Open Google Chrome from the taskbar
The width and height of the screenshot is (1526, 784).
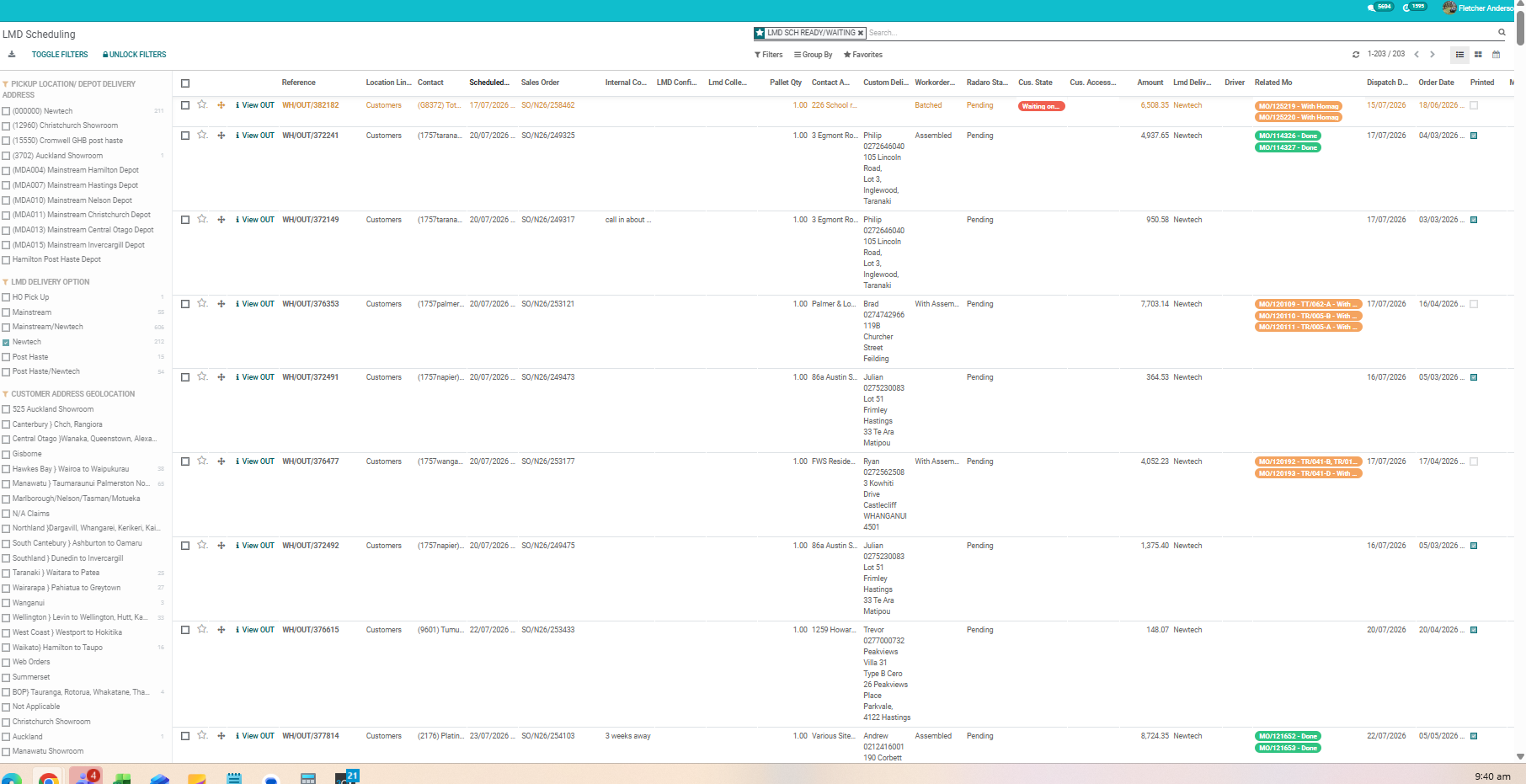(x=49, y=778)
